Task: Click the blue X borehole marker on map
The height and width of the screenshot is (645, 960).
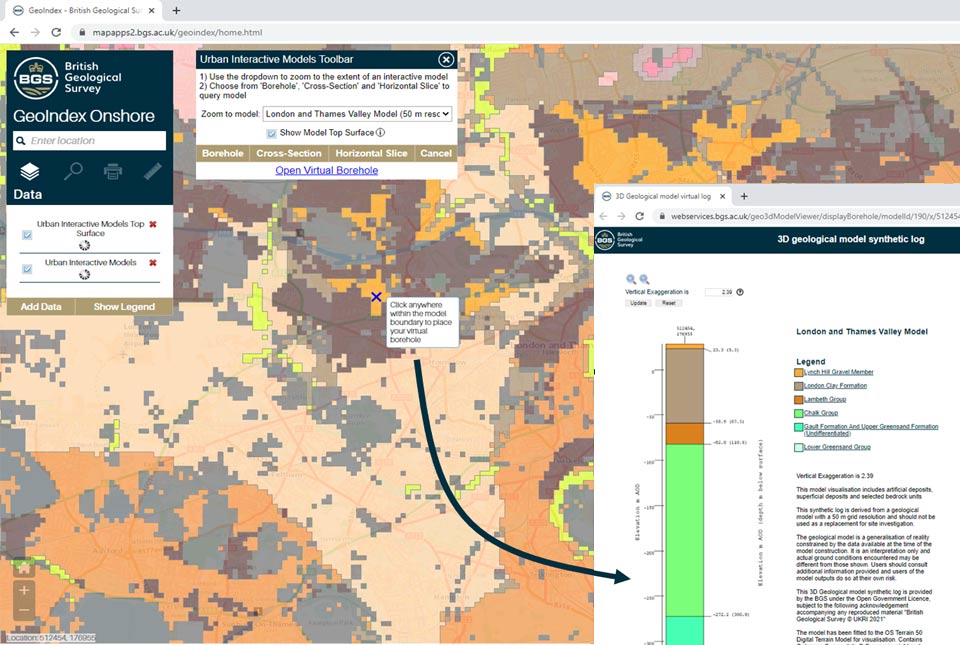Action: pyautogui.click(x=376, y=297)
